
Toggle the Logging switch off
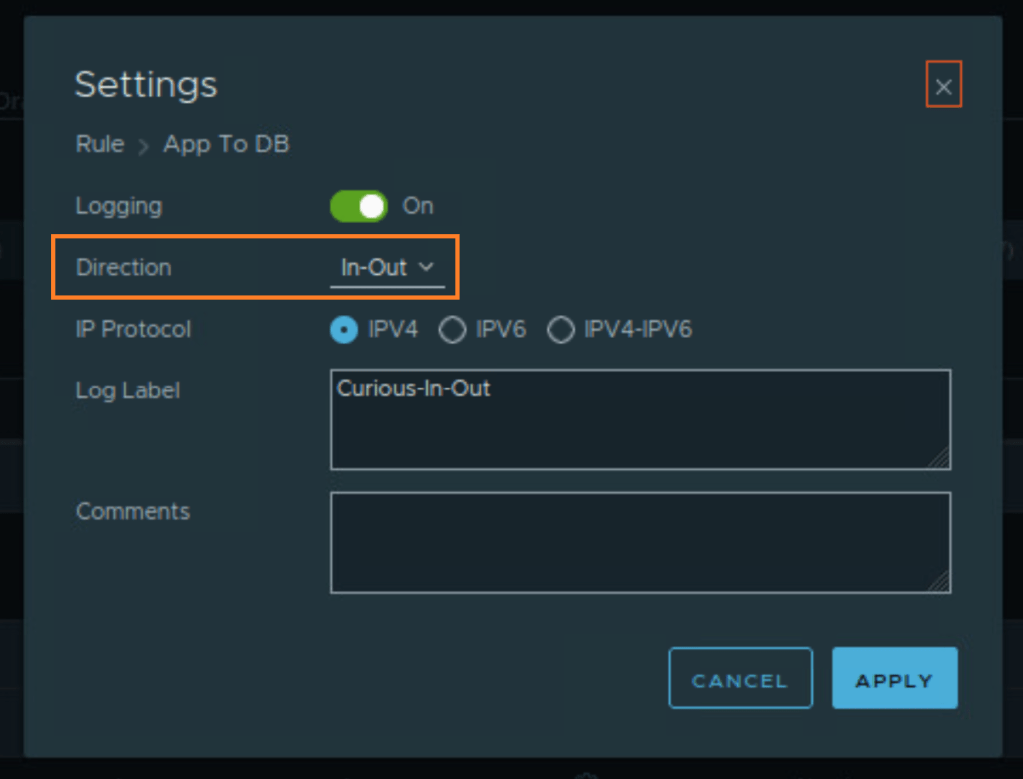point(358,206)
